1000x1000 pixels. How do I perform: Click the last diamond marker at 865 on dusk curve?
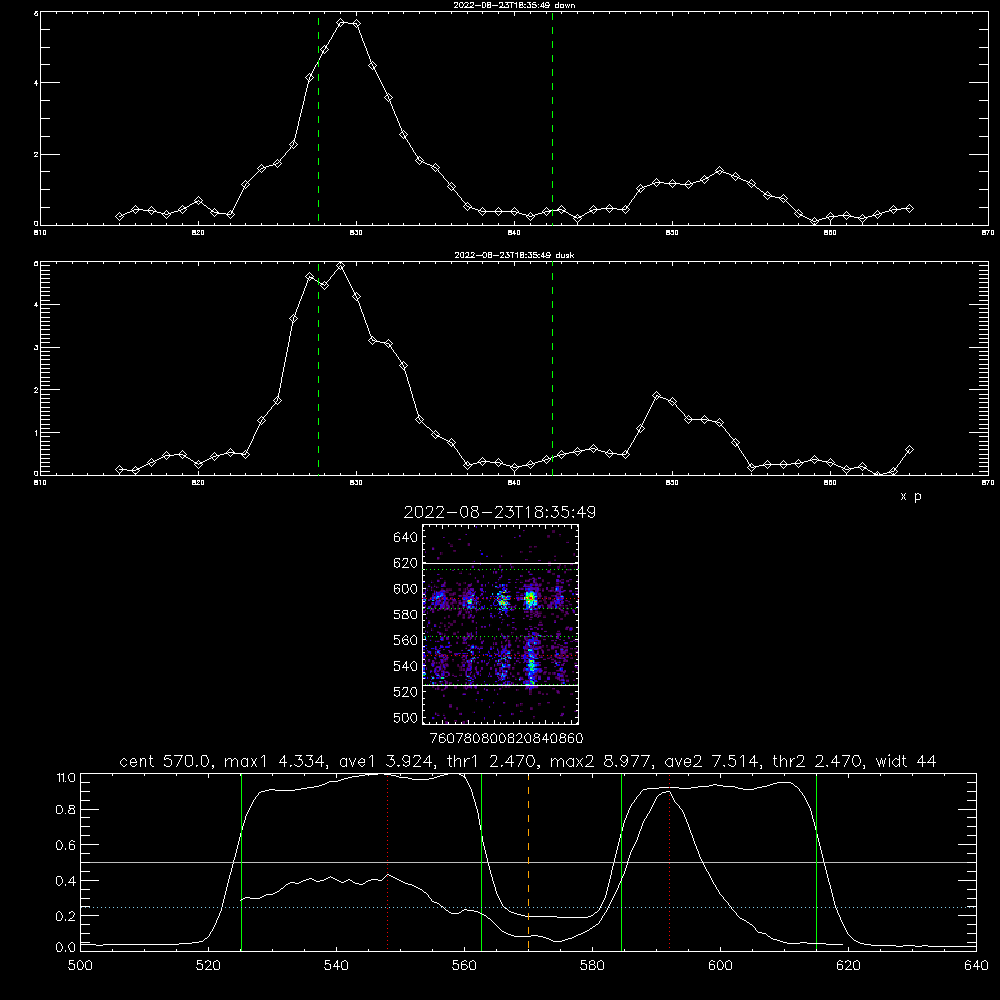click(x=909, y=450)
